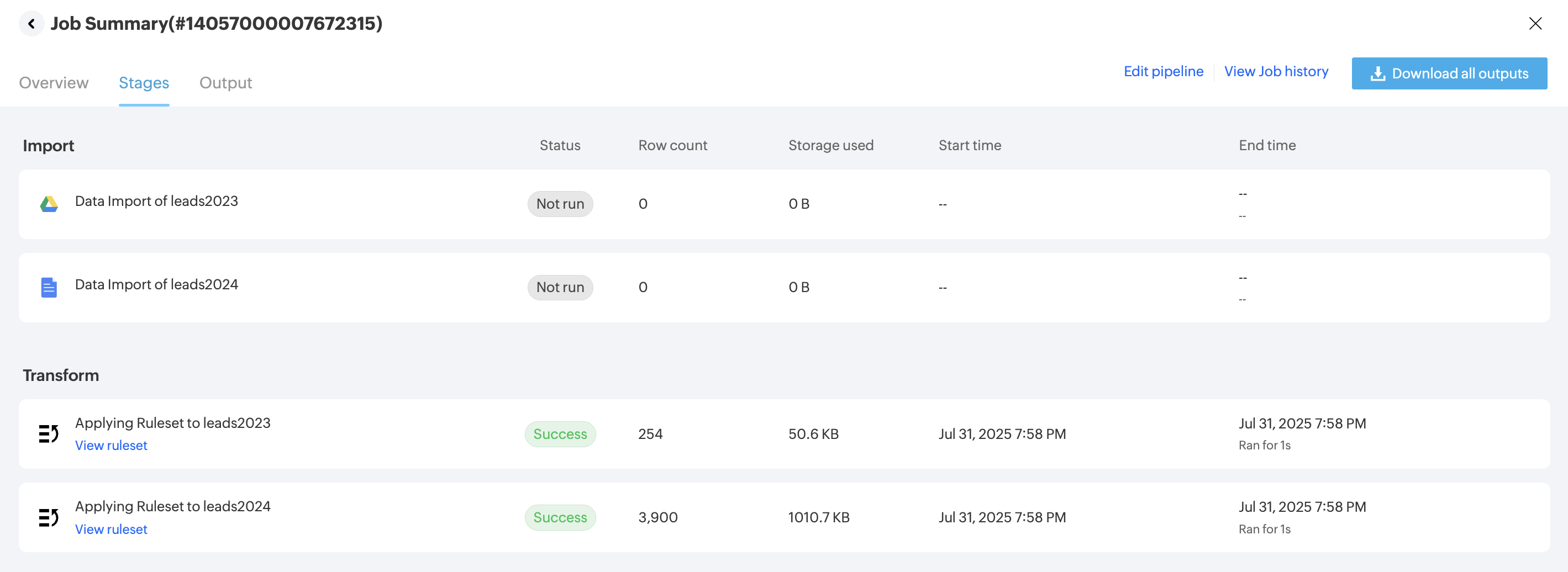Click the Not run badge for leads2024
Image resolution: width=1568 pixels, height=572 pixels.
coord(560,287)
